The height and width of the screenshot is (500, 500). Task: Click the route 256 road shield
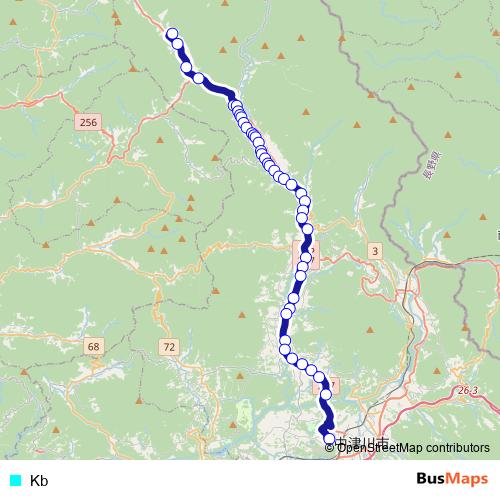[x=88, y=122]
